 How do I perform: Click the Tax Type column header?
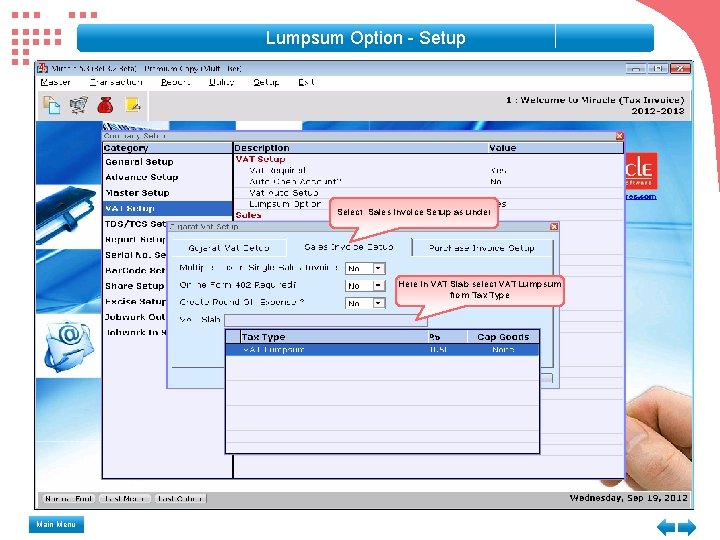tap(334, 337)
